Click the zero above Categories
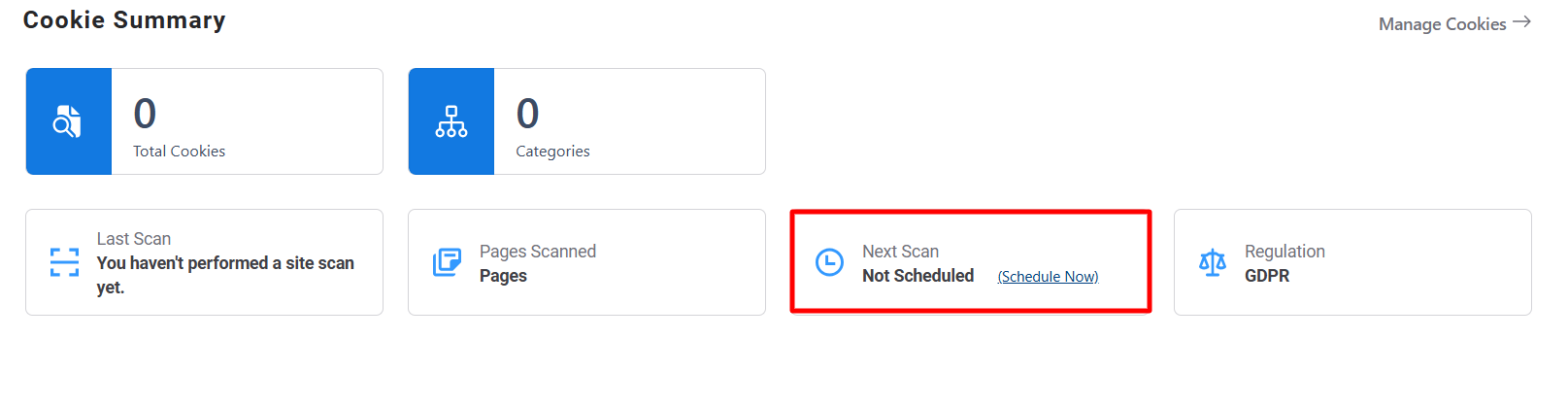1568x407 pixels. (527, 114)
